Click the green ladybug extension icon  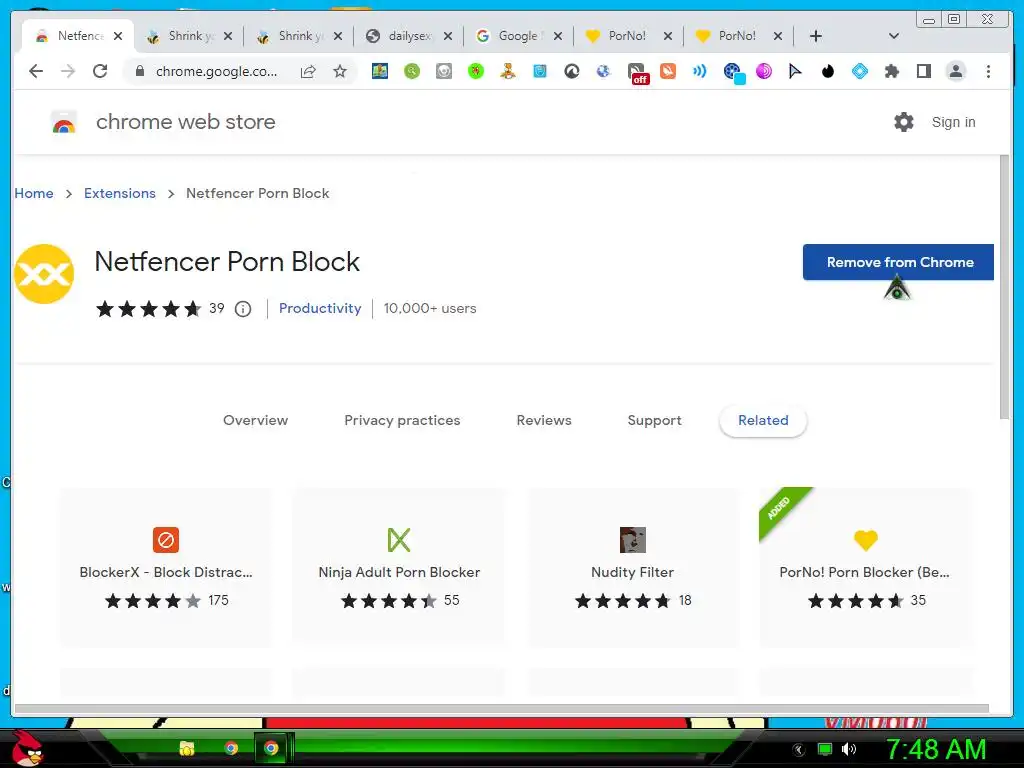point(475,71)
